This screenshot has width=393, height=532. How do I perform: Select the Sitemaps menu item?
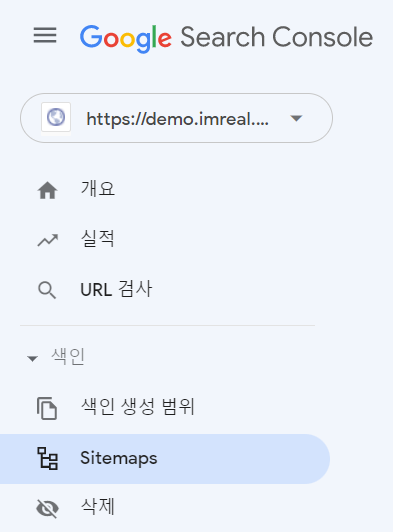[x=165, y=459]
